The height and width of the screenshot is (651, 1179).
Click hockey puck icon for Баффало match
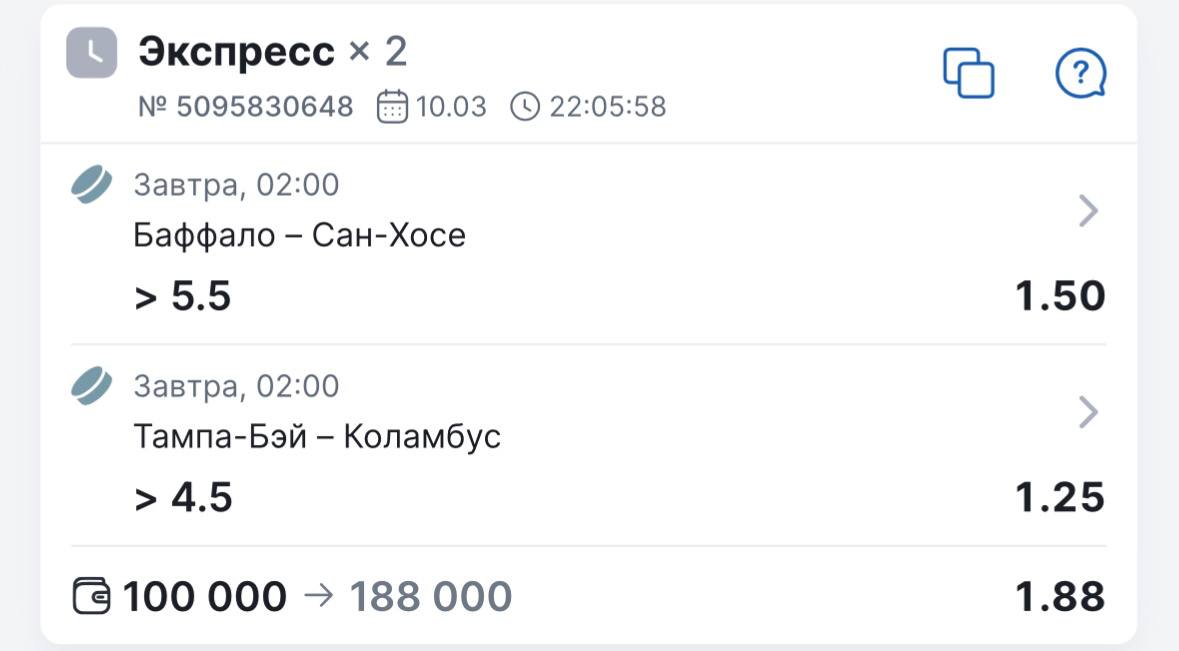click(92, 185)
